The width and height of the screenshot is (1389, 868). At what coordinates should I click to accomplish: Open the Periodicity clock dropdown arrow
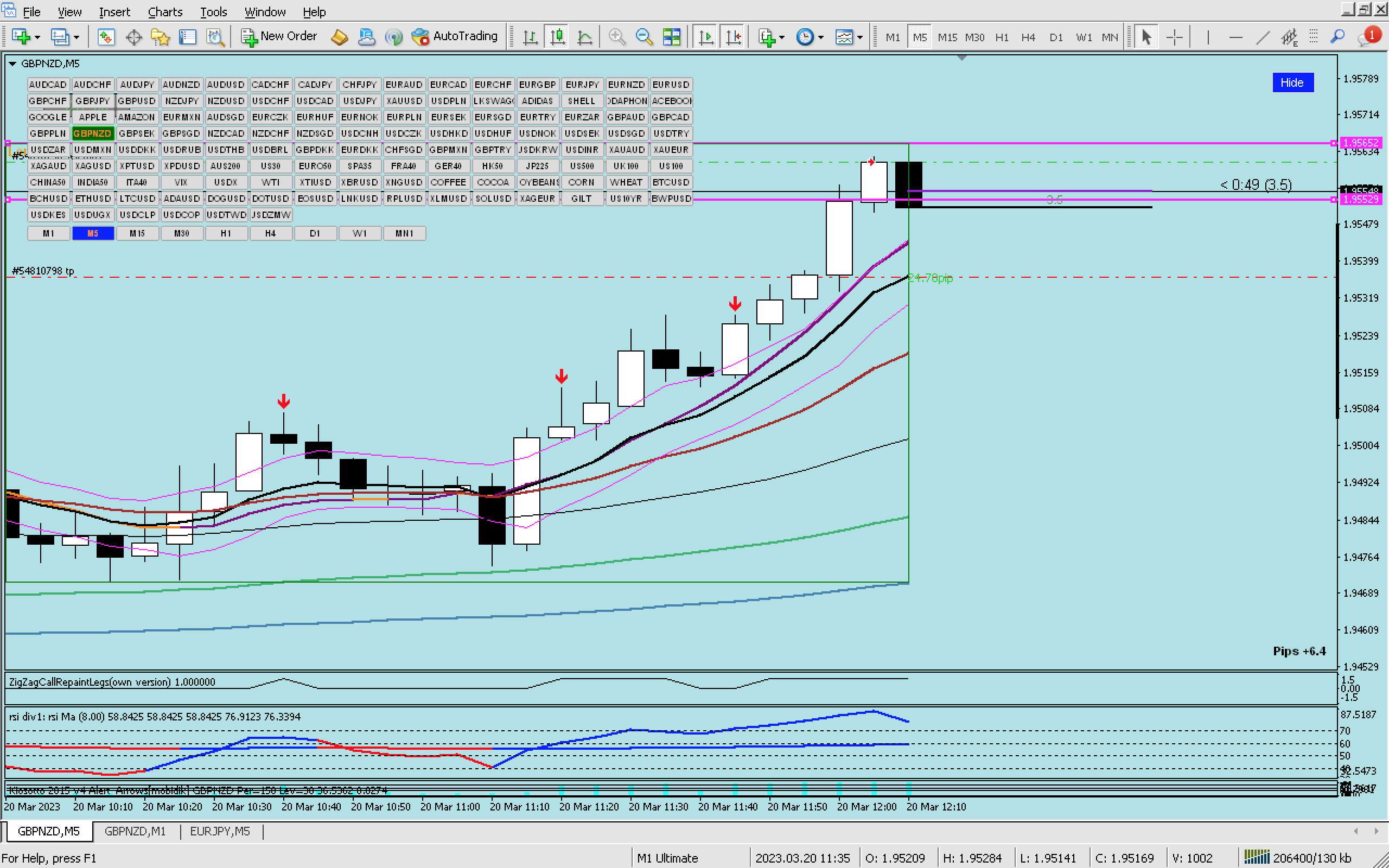(x=821, y=38)
